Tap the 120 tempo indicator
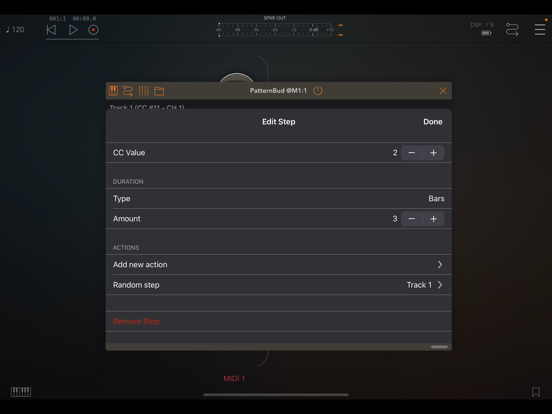552x414 pixels. 15,30
